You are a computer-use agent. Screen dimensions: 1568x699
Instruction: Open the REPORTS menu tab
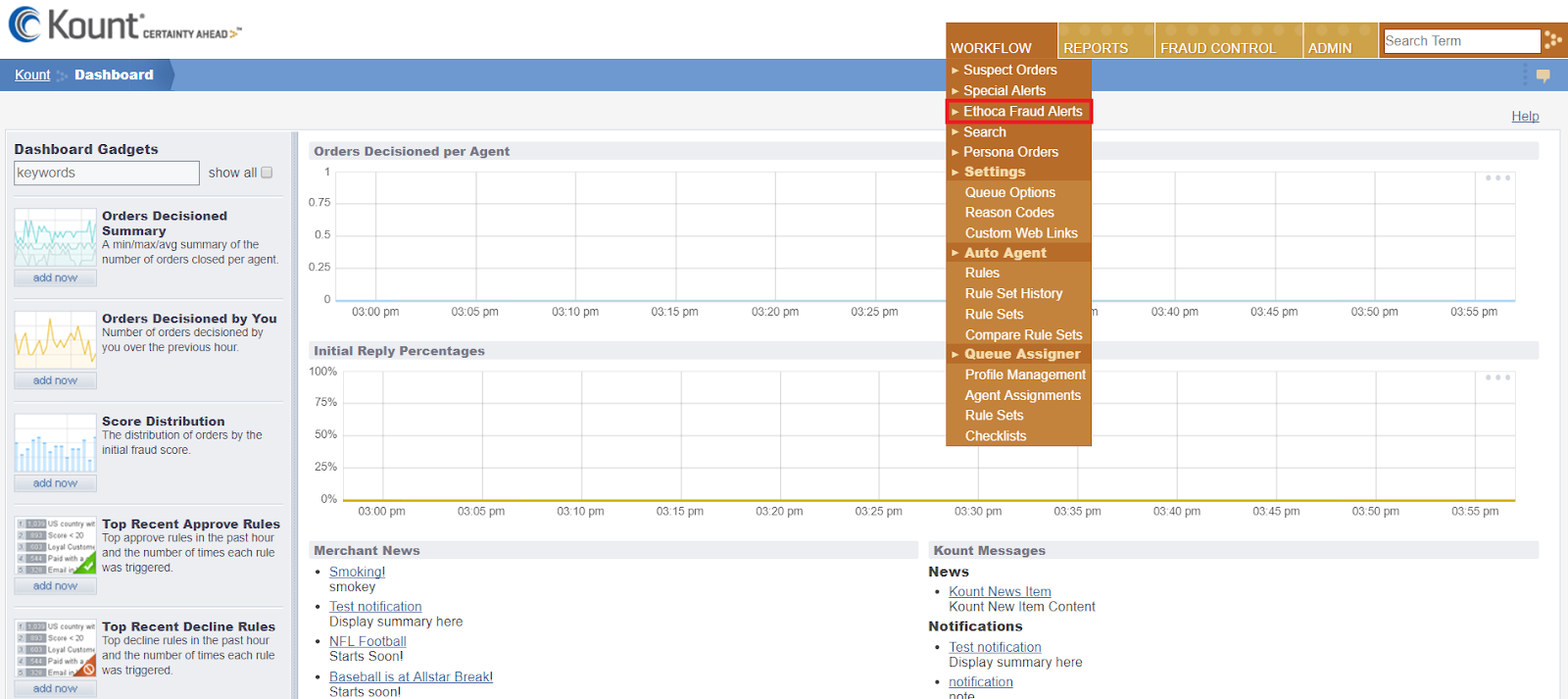1096,47
